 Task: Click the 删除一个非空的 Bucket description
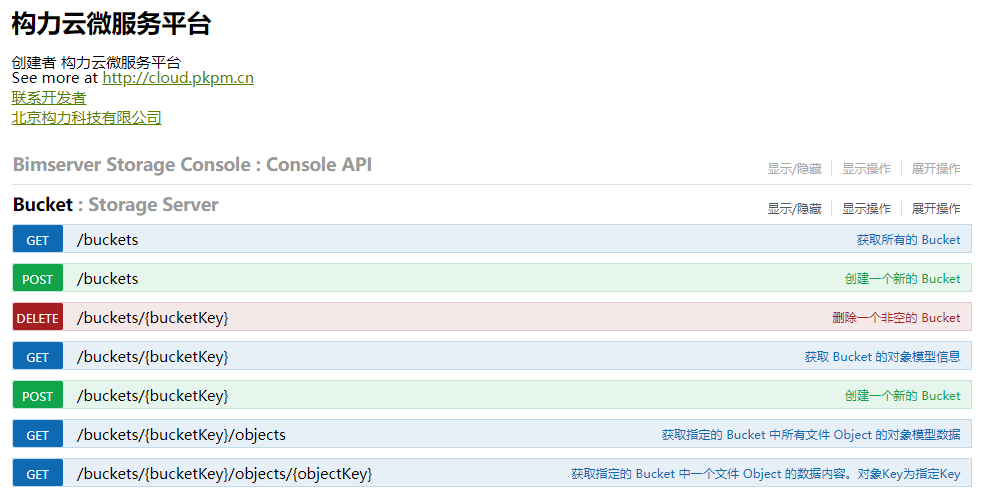pos(896,317)
